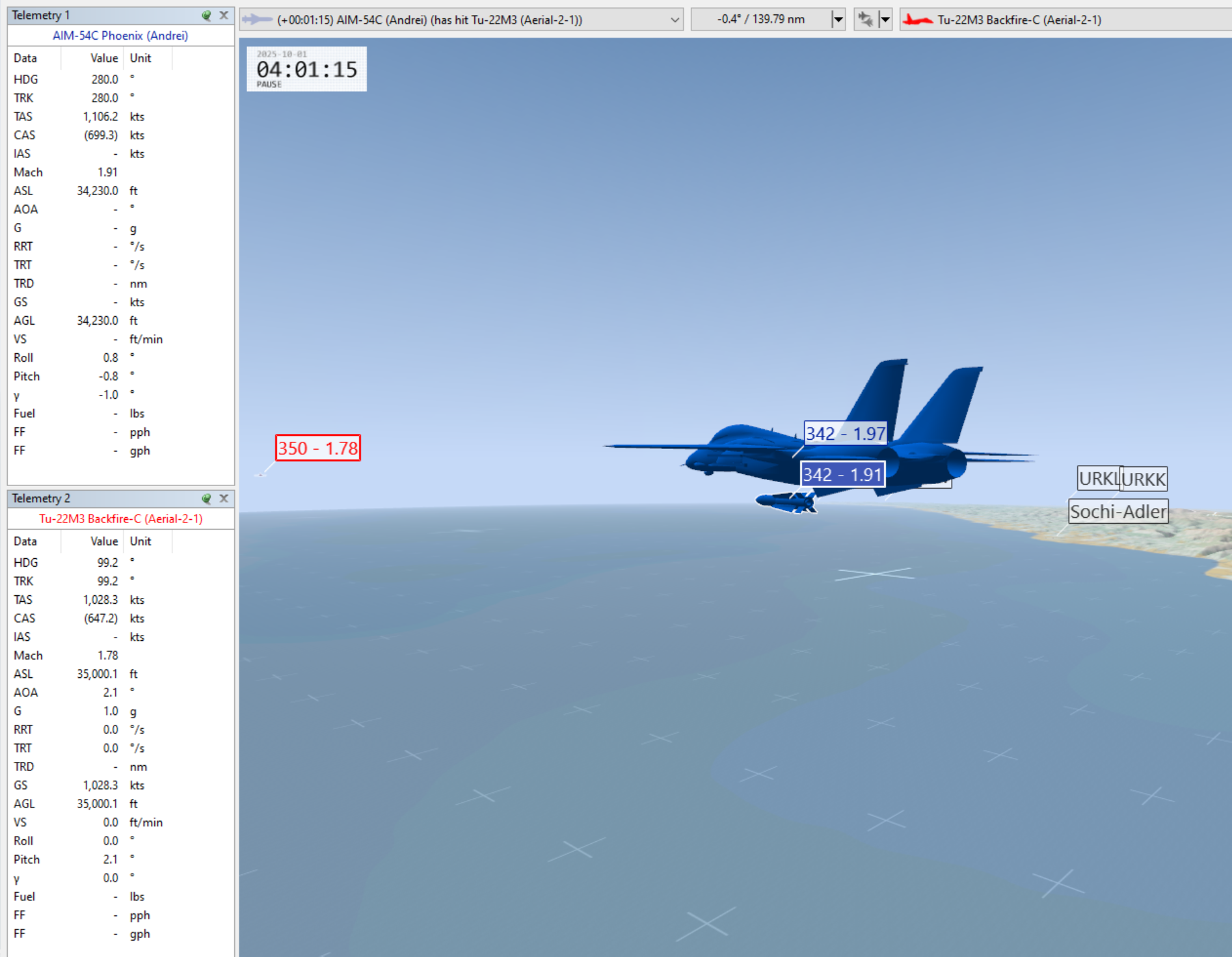The image size is (1232, 957).
Task: Select the 342 - 1.97 aircraft label
Action: click(846, 433)
